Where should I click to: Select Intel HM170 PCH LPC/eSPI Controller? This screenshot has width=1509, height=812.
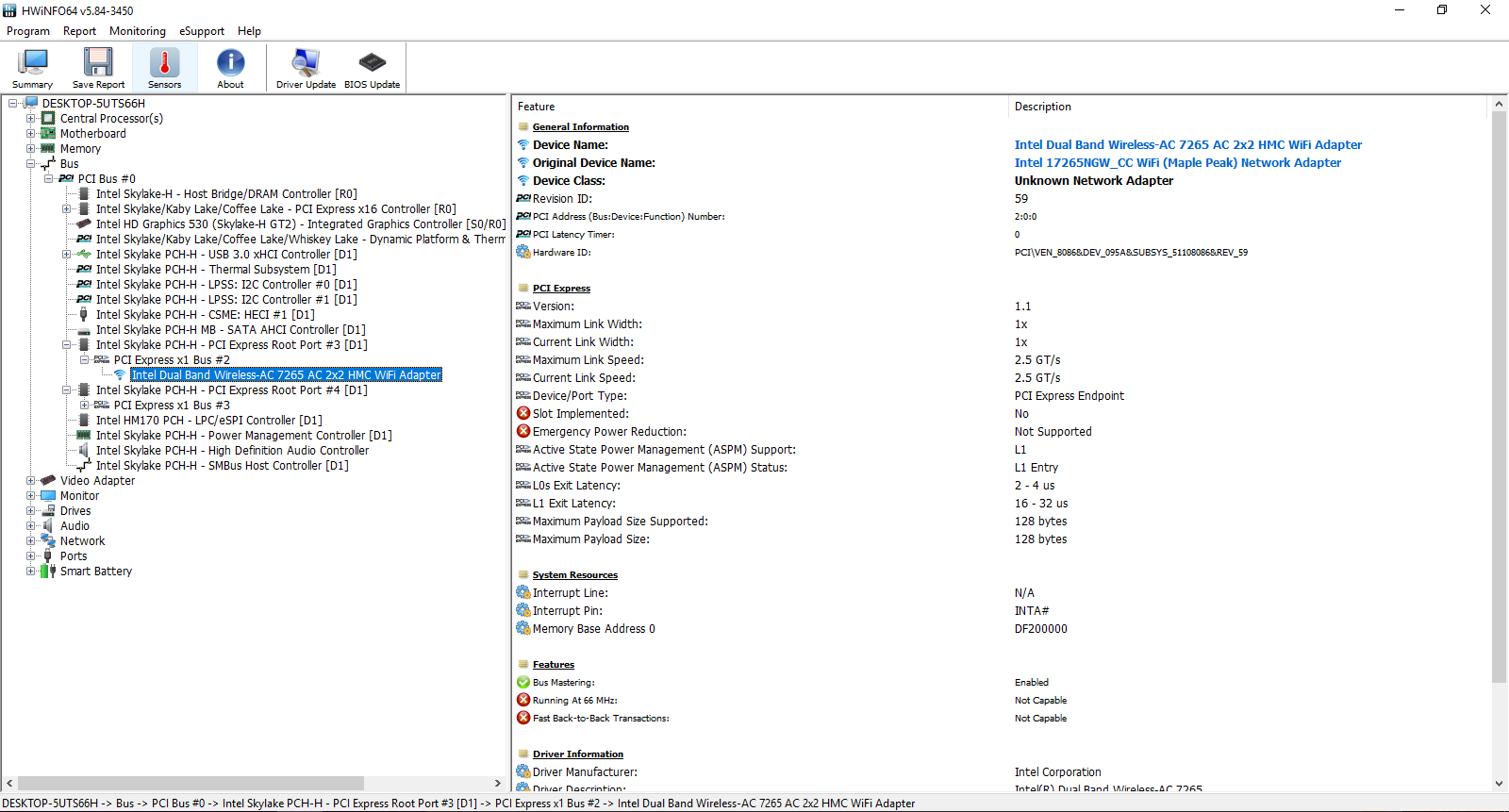(x=209, y=420)
